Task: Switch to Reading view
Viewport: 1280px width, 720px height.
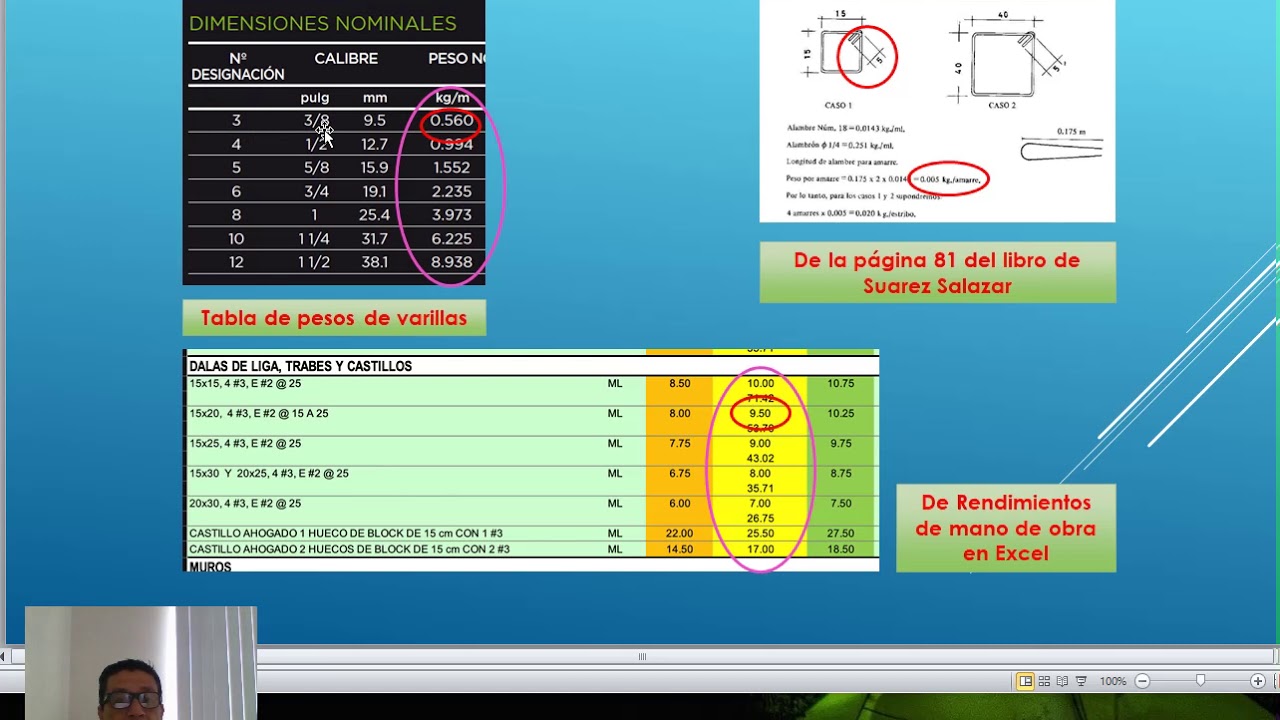Action: (x=1062, y=681)
